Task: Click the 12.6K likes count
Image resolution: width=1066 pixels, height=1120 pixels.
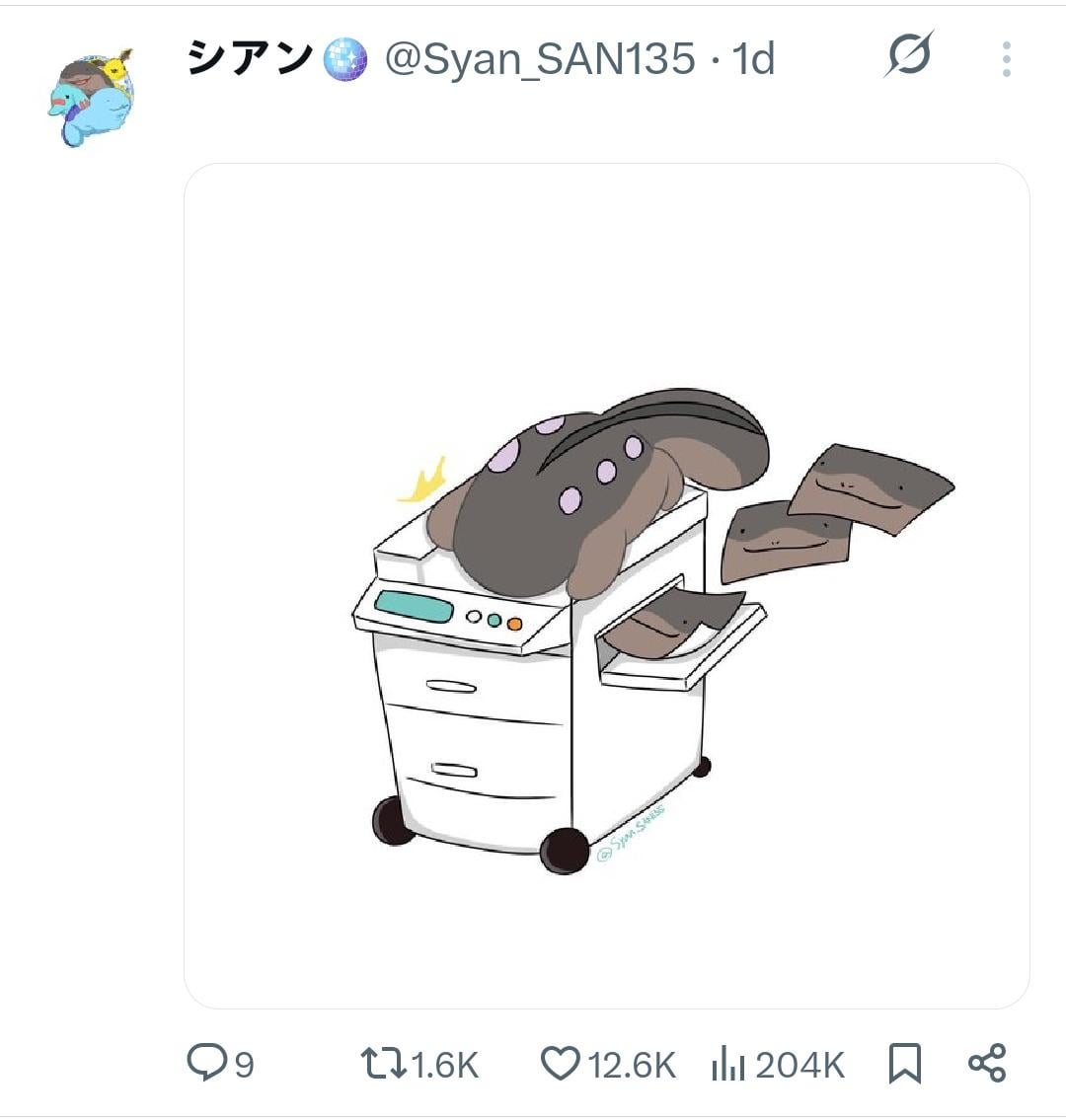Action: [632, 1065]
